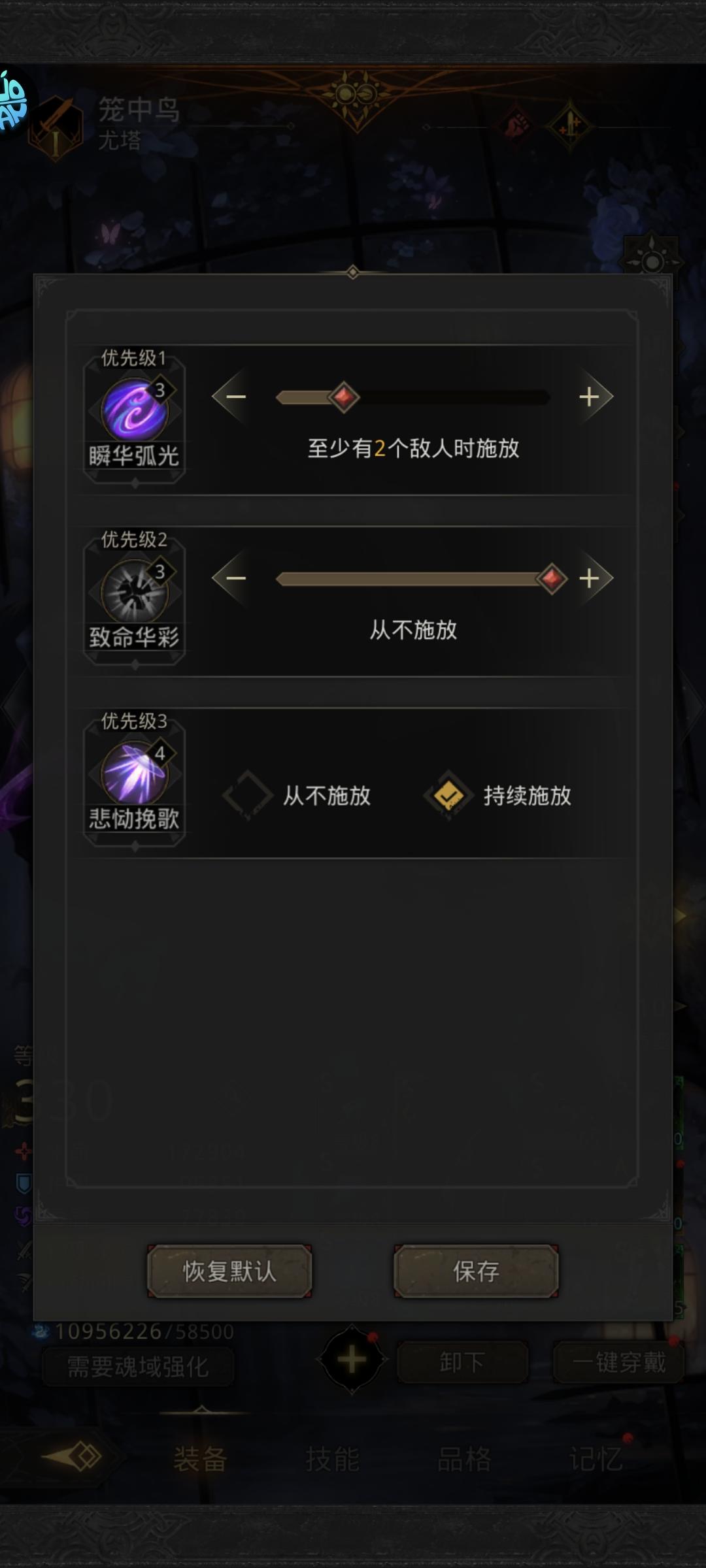
Task: Click the 瞬华弧光 slider red gem handle
Action: (344, 397)
